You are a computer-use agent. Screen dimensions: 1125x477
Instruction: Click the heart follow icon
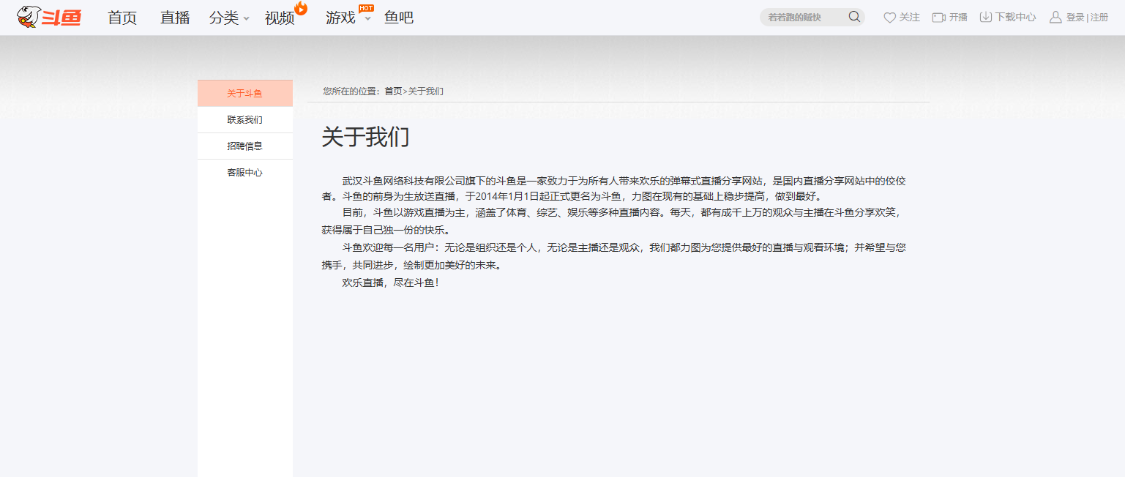[x=890, y=17]
